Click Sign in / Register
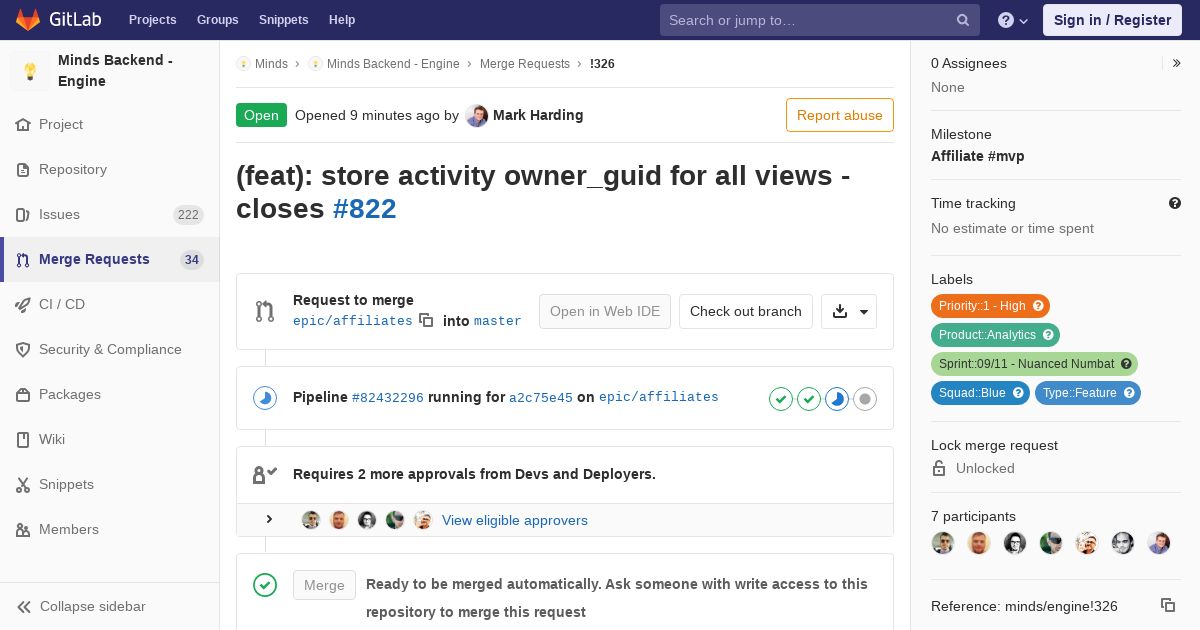 tap(1112, 20)
